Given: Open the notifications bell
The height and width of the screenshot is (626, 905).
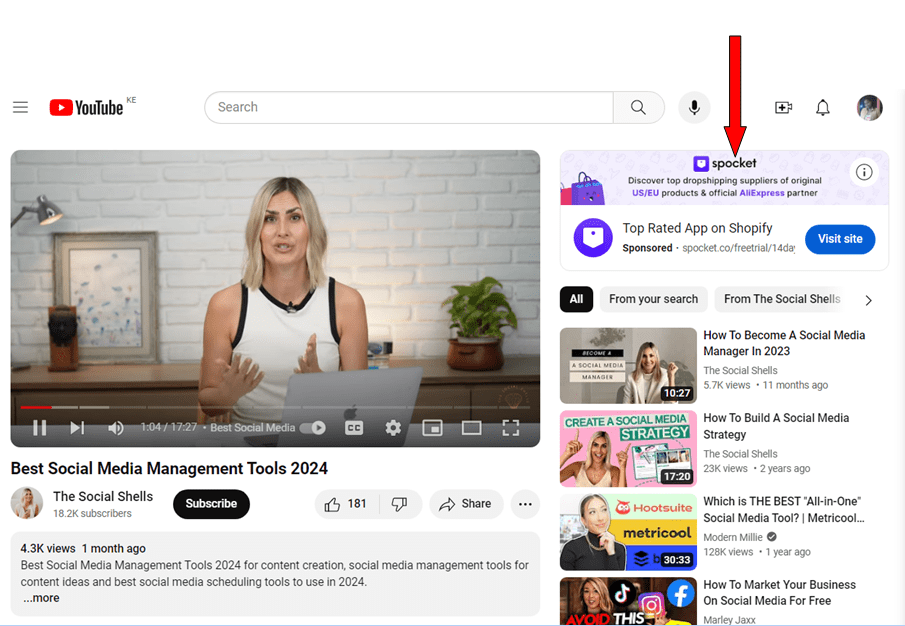Looking at the screenshot, I should pos(822,107).
